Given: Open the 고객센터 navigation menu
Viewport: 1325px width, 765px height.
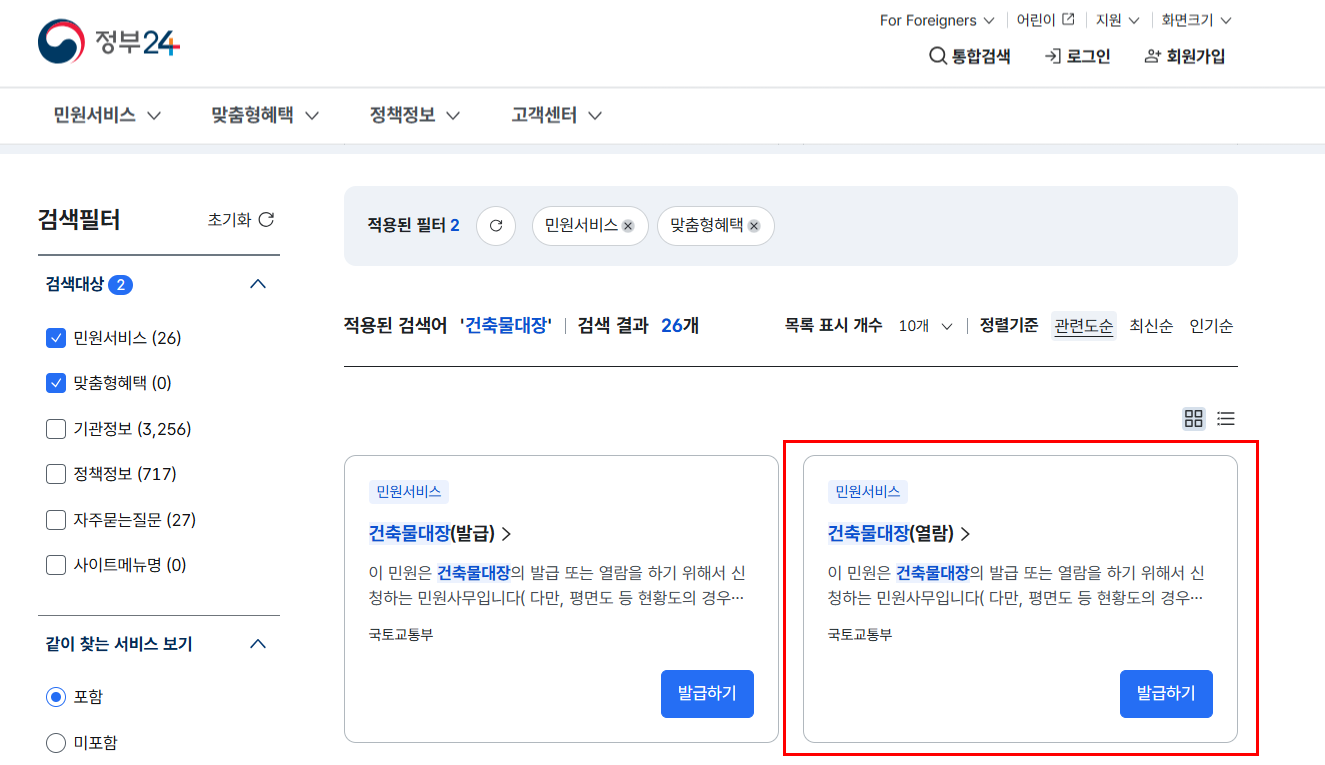Looking at the screenshot, I should [x=545, y=115].
